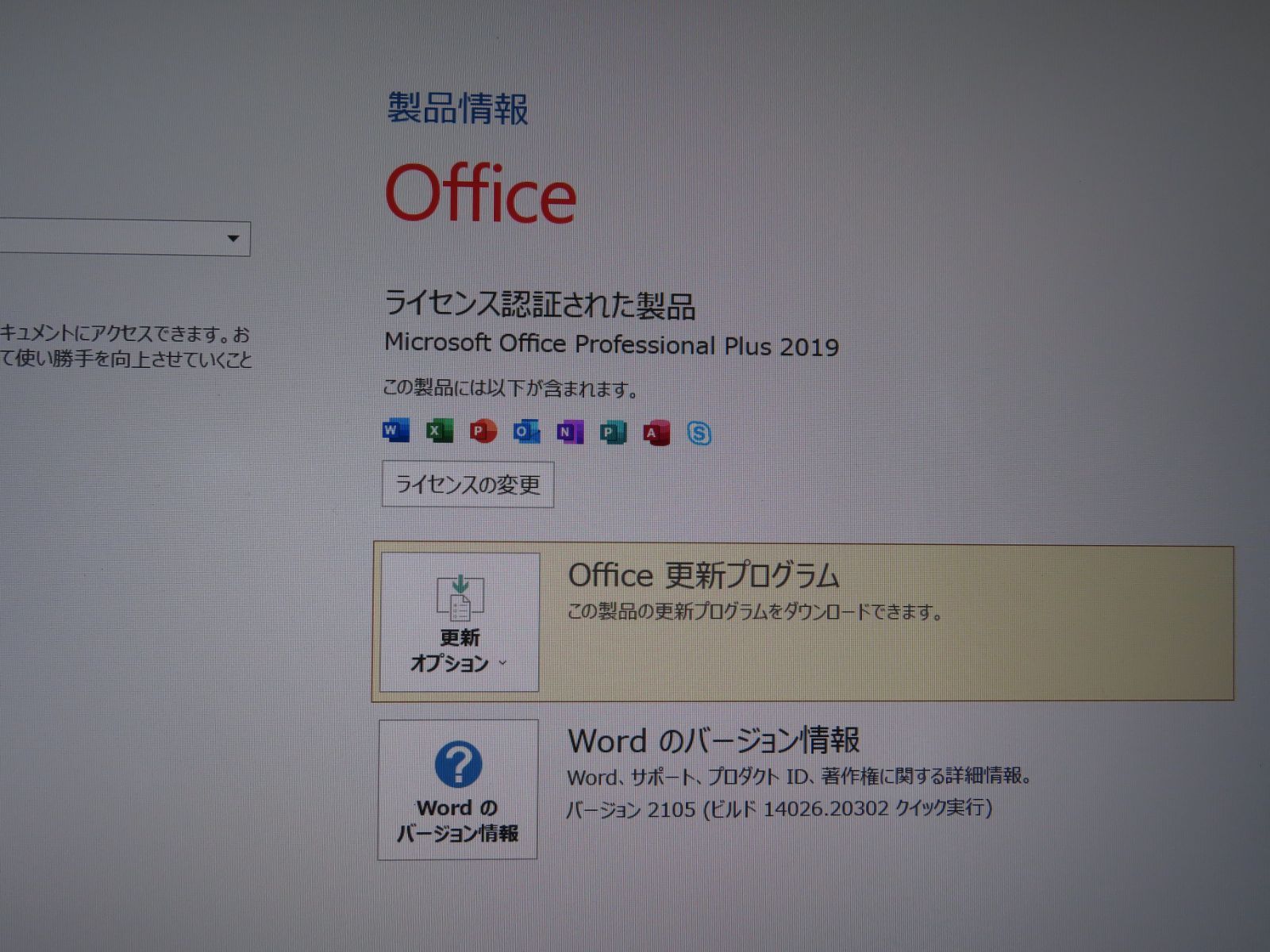
Task: Click the Skype for Business icon
Action: pos(698,434)
